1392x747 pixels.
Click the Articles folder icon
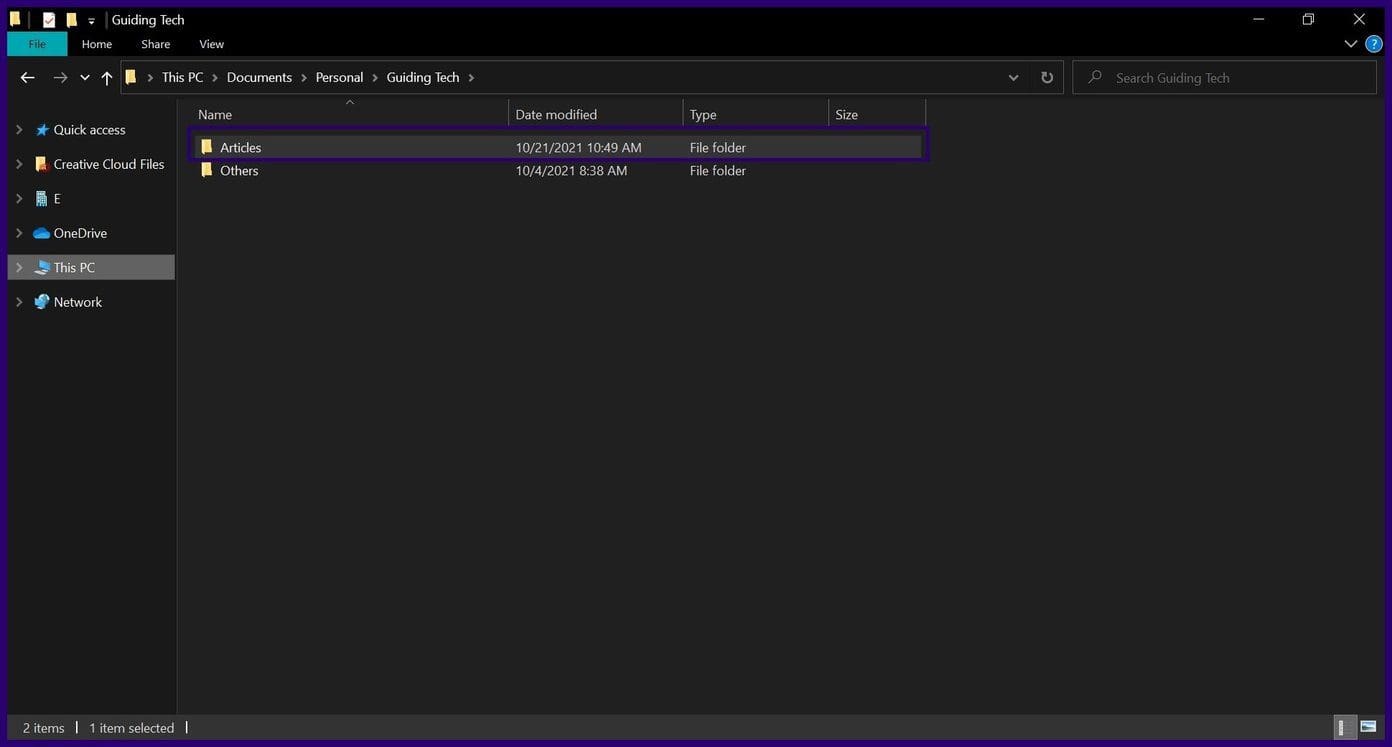pyautogui.click(x=206, y=147)
